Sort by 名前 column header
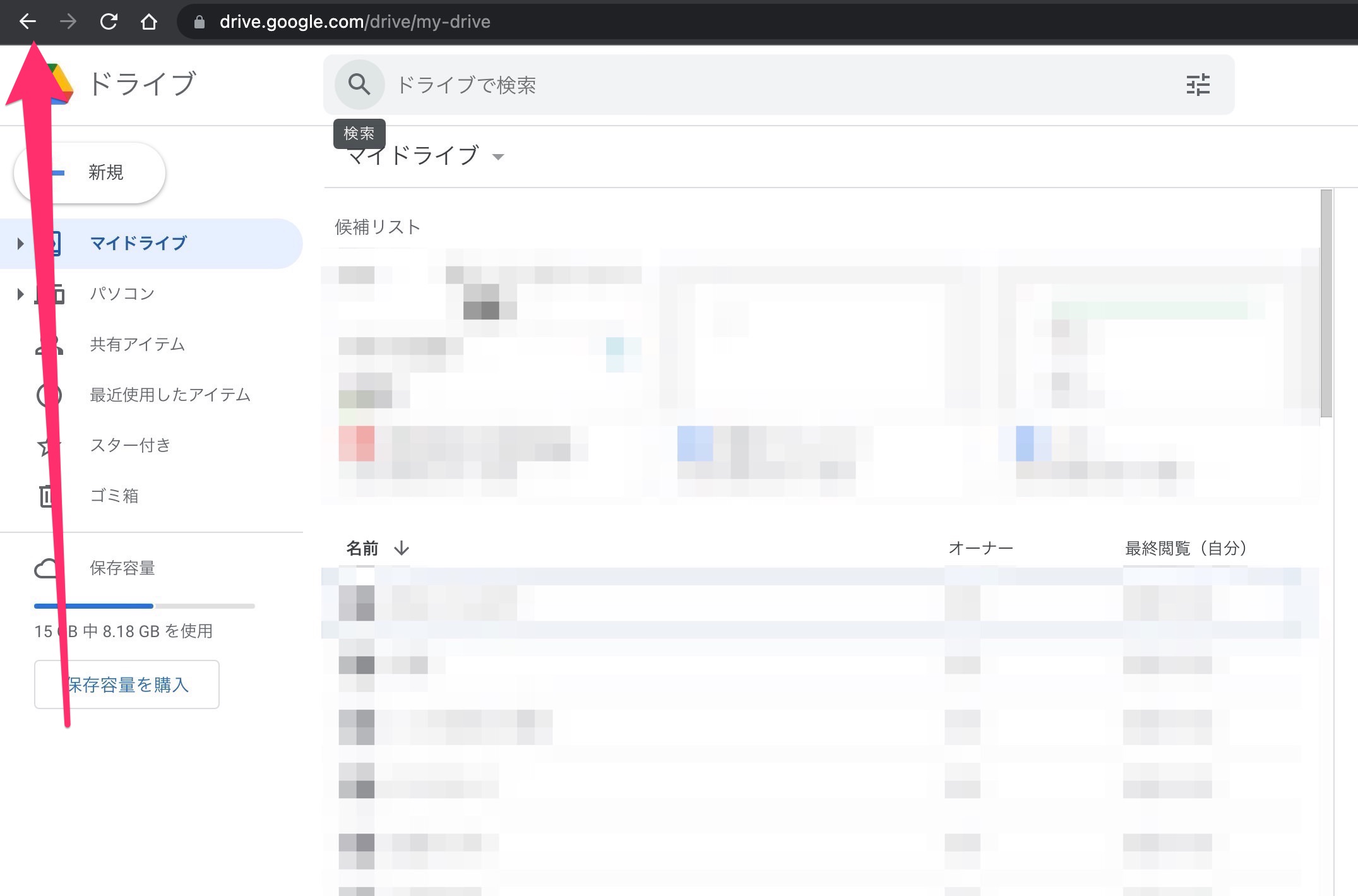 point(362,548)
